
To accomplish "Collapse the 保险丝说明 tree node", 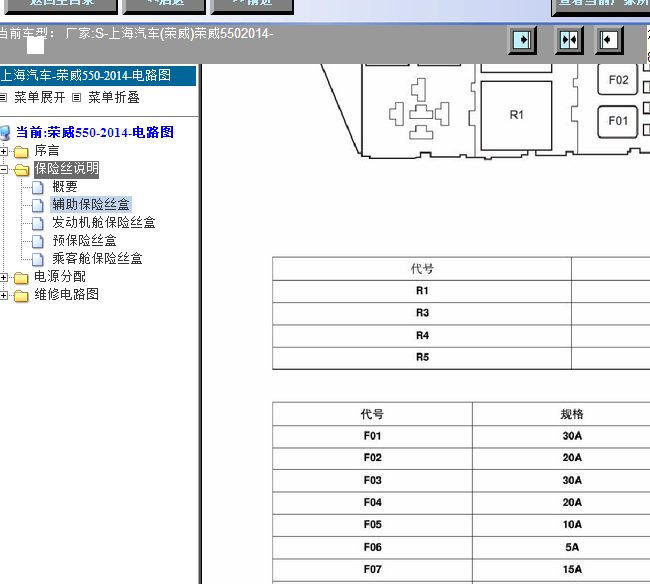I will pyautogui.click(x=3, y=169).
